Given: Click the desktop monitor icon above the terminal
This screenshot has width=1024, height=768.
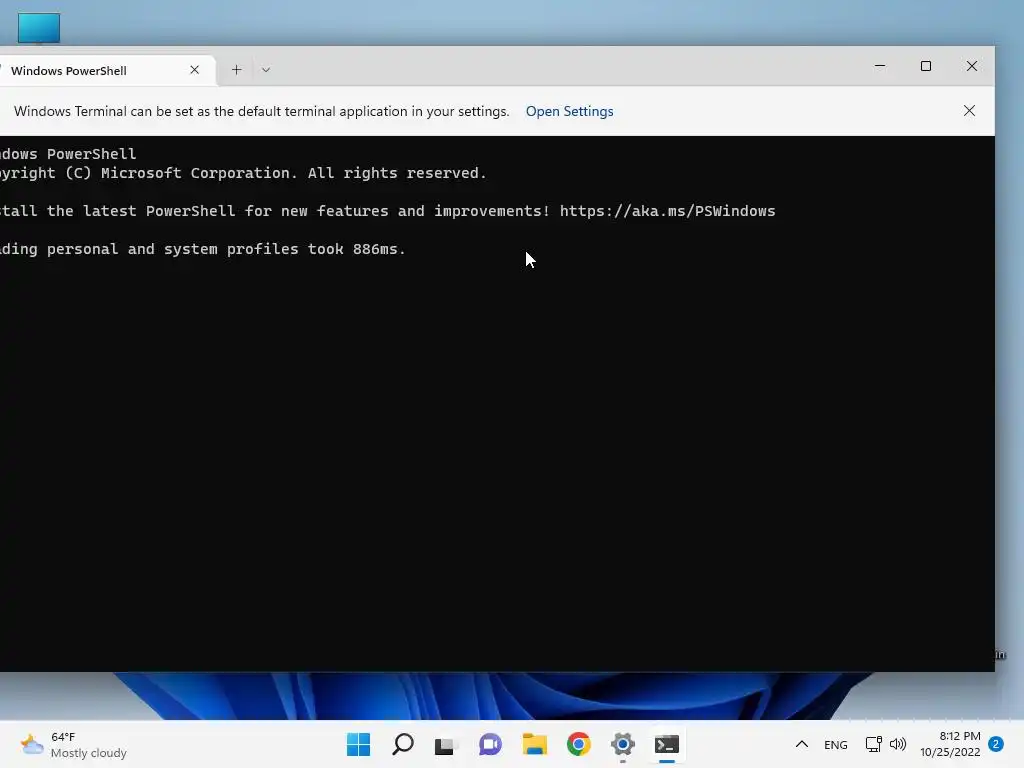Looking at the screenshot, I should click(39, 28).
